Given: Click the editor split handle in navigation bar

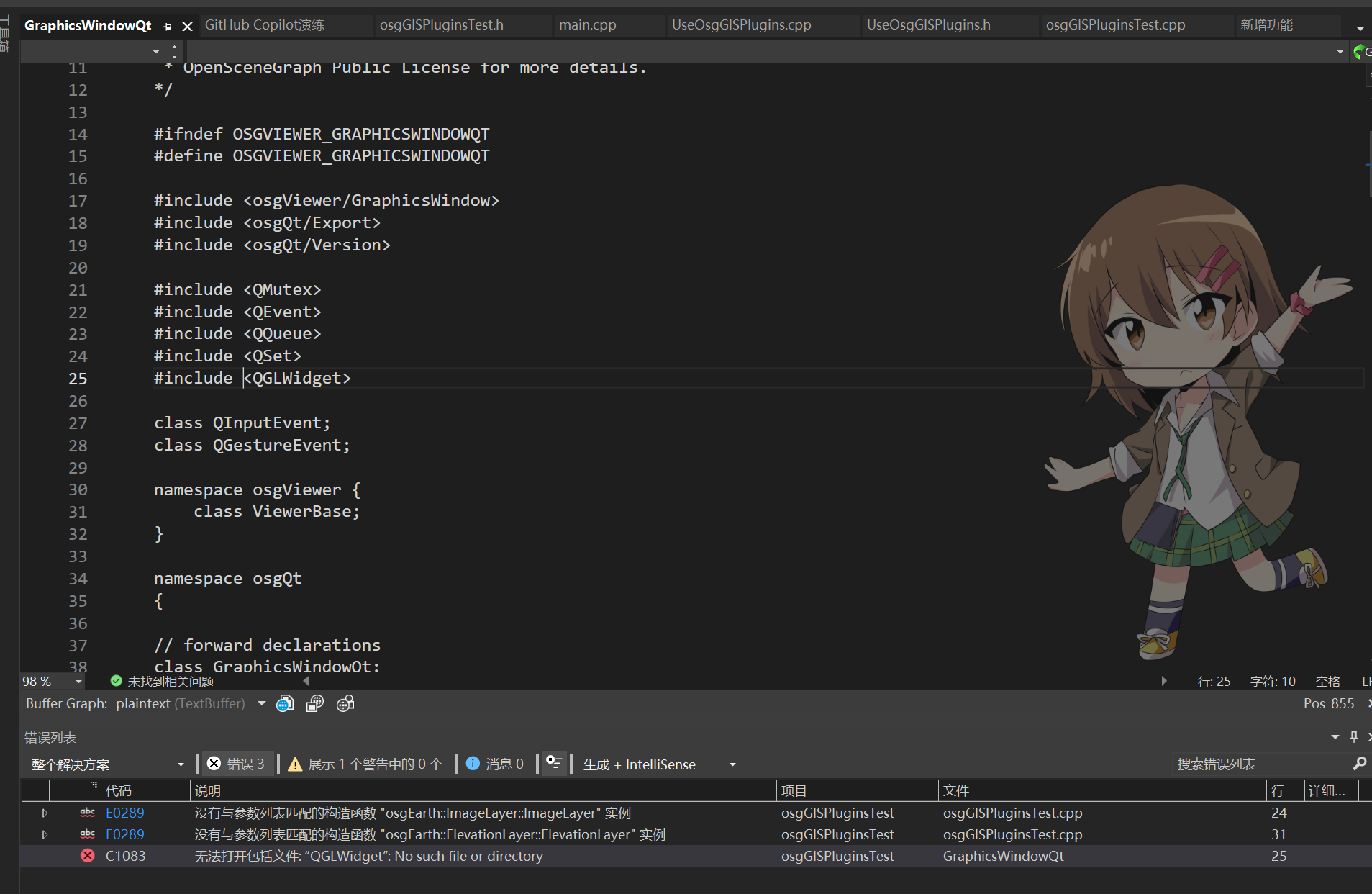Looking at the screenshot, I should click(175, 51).
